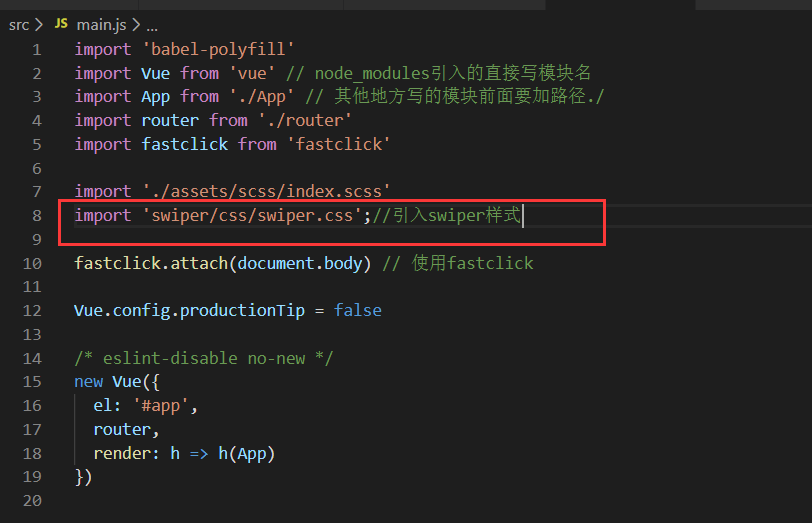
Task: Click the false keyword on line 12
Action: click(x=357, y=310)
